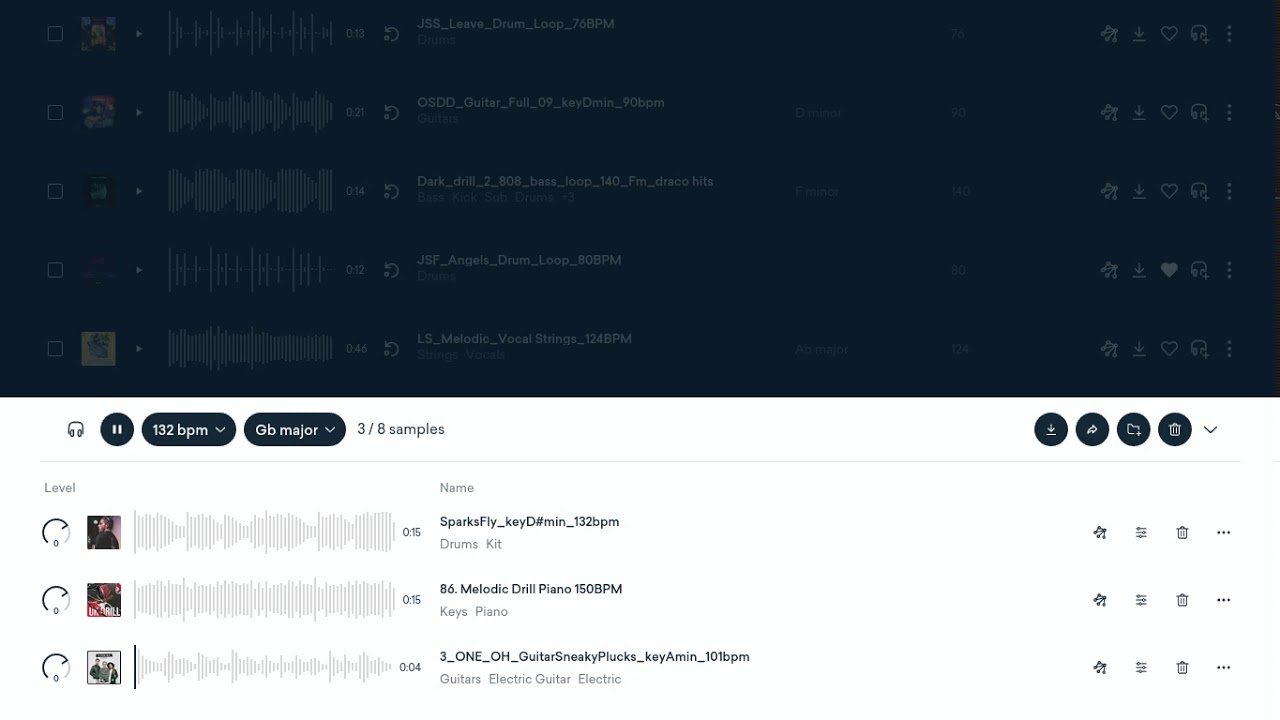Delete entire stack with trash icon
The image size is (1280, 720).
pyautogui.click(x=1175, y=430)
